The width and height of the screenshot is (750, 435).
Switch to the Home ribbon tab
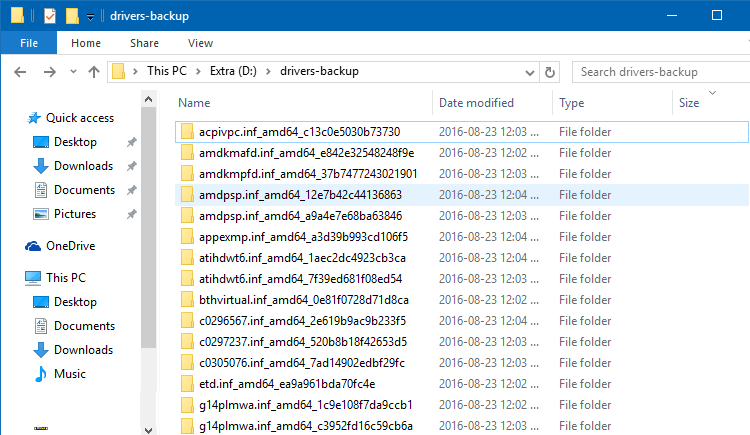click(x=86, y=43)
